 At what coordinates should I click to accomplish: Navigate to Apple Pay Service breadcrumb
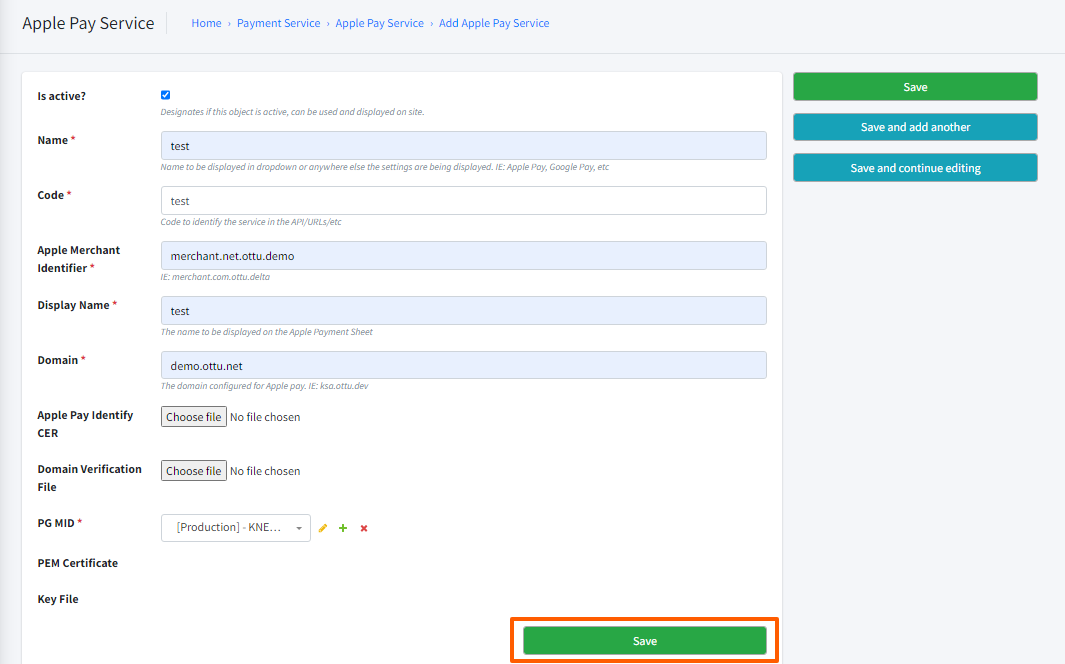(x=379, y=23)
